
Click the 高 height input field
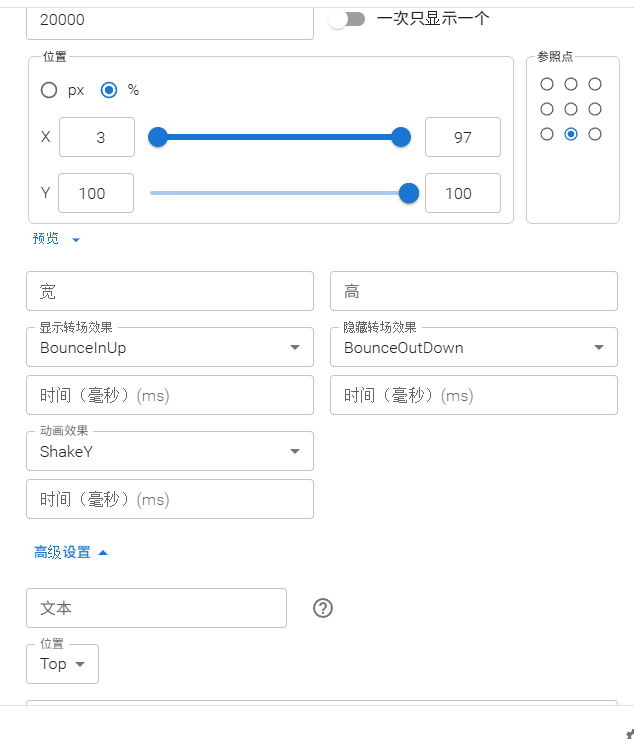(474, 291)
